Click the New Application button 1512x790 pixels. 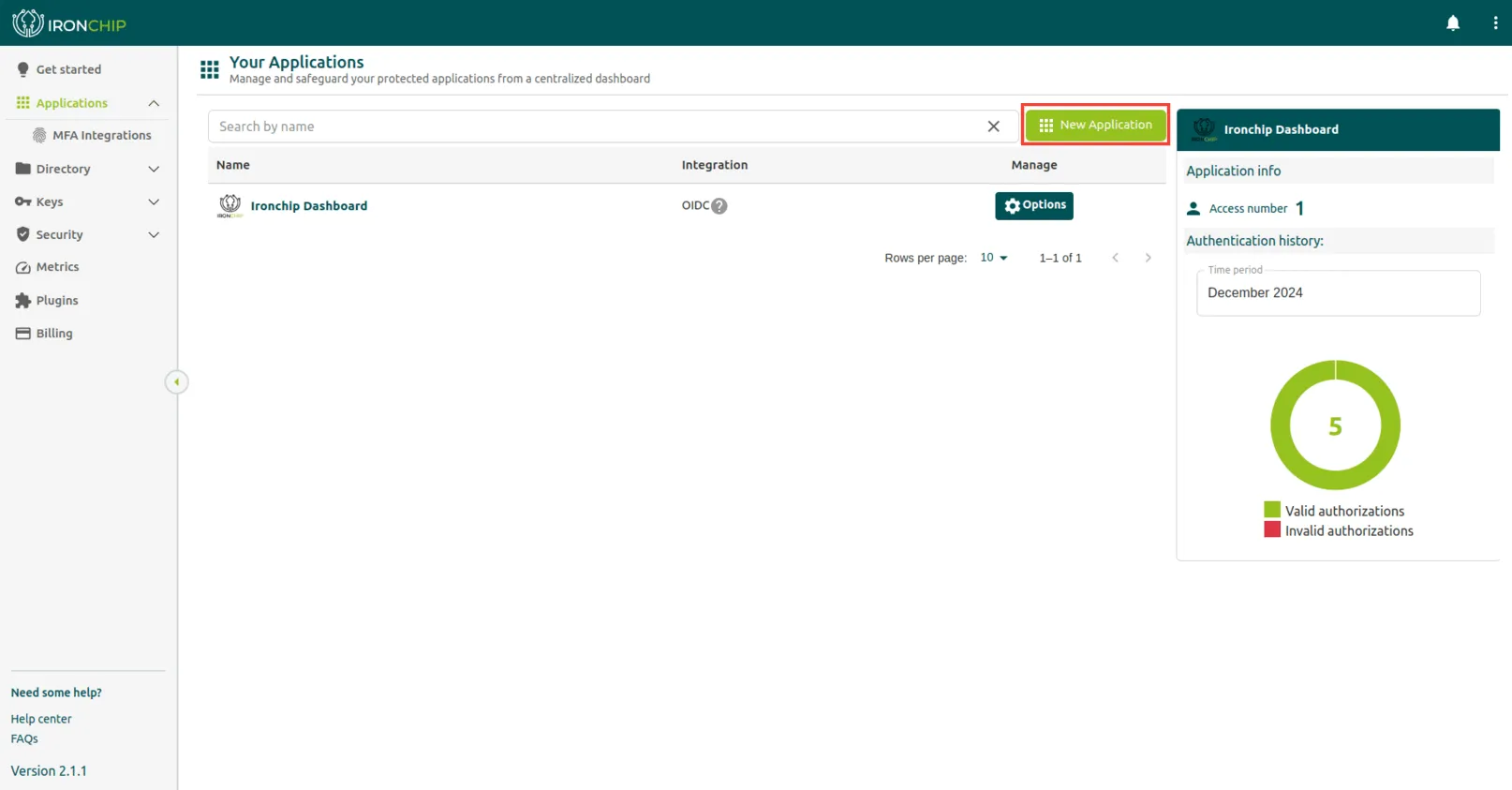(x=1095, y=125)
